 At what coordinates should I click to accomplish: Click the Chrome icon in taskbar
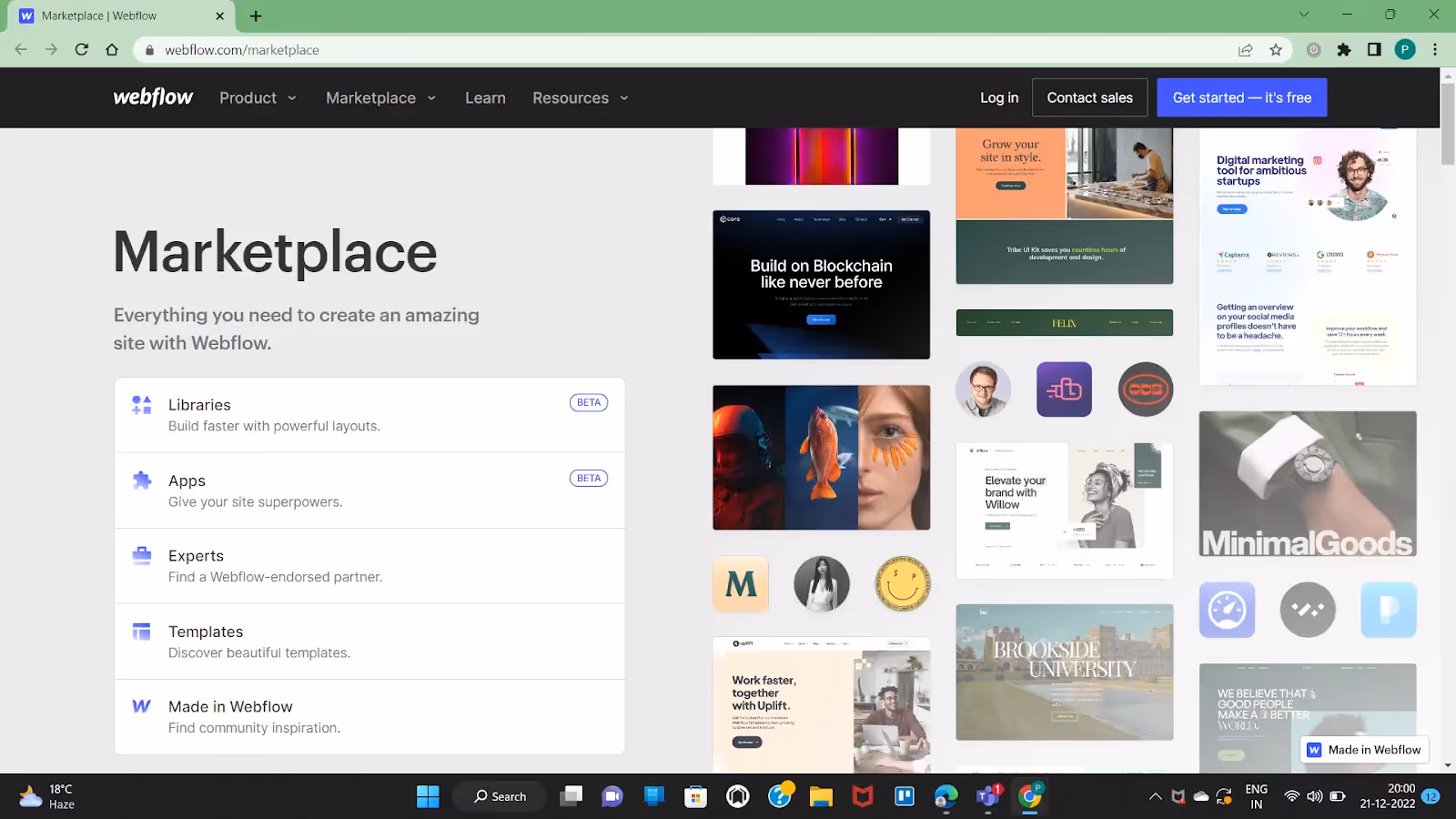click(1030, 796)
